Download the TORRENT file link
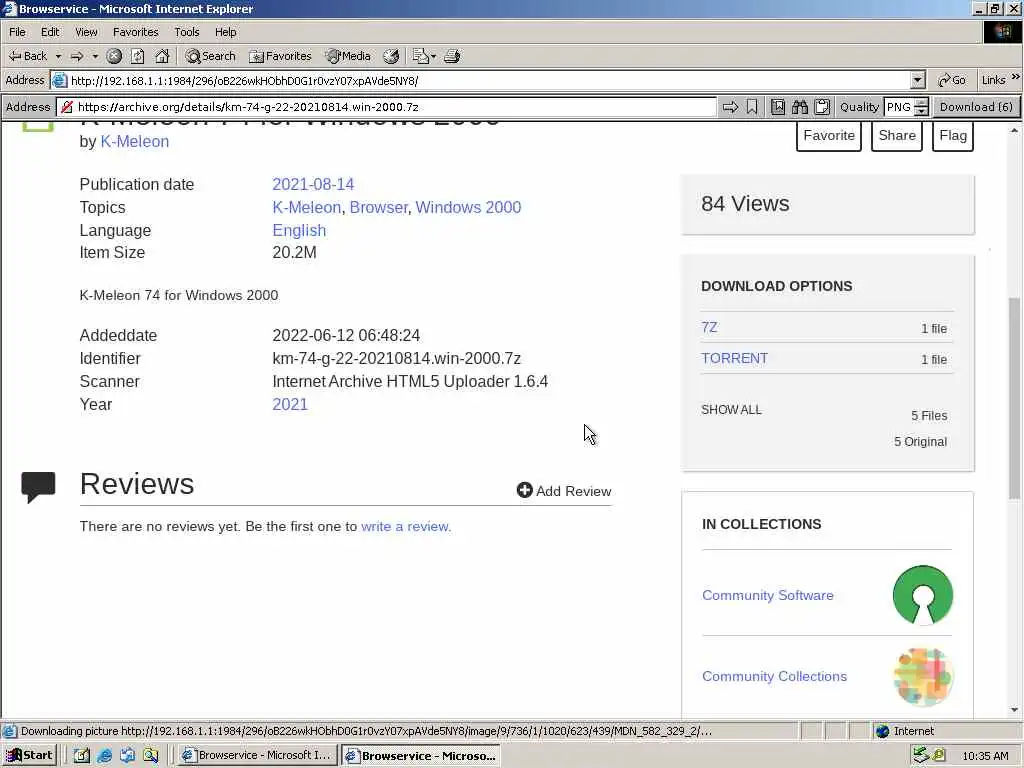This screenshot has height=768, width=1024. pyautogui.click(x=735, y=359)
